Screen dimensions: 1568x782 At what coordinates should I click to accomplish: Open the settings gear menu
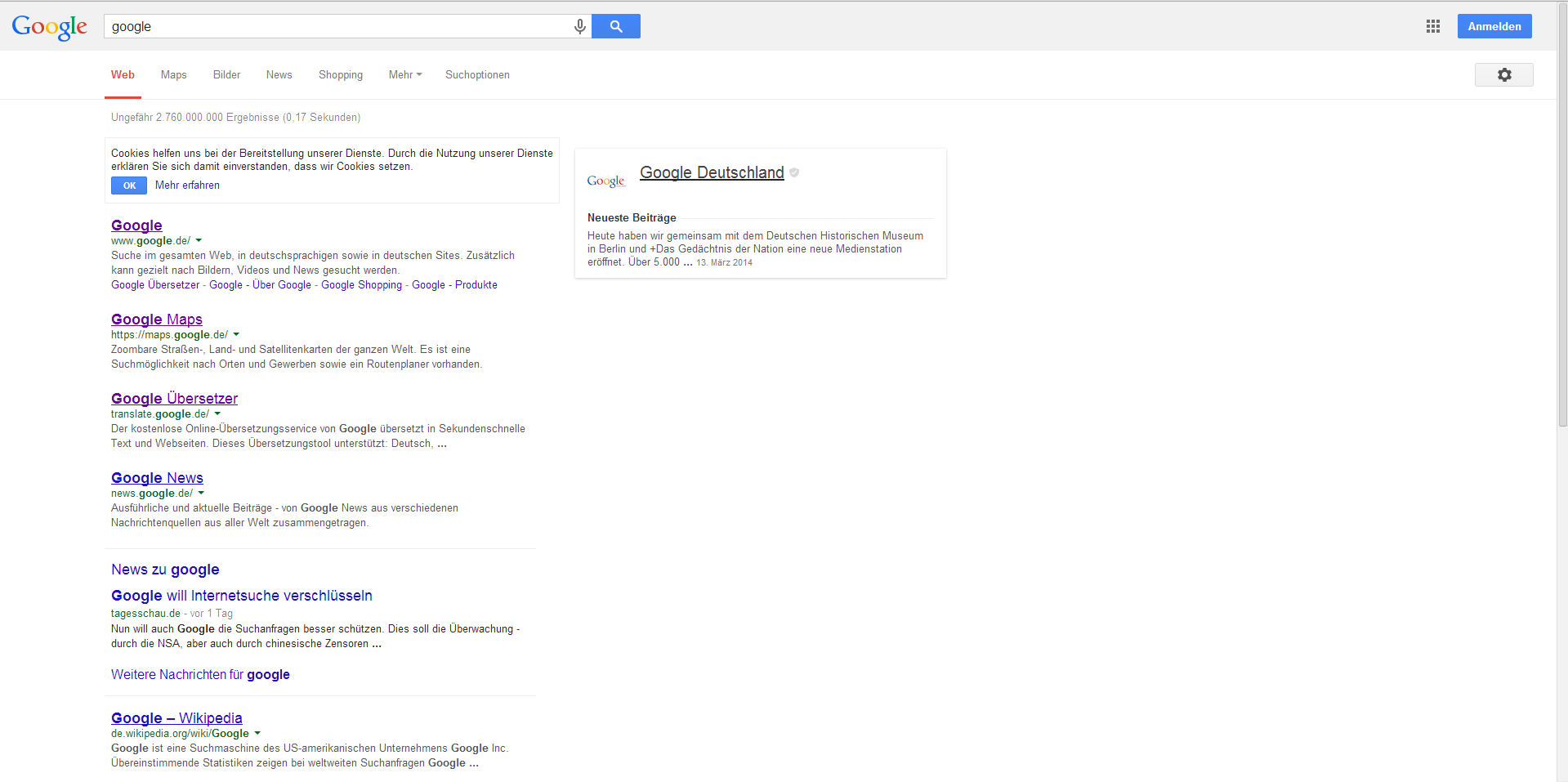tap(1503, 74)
